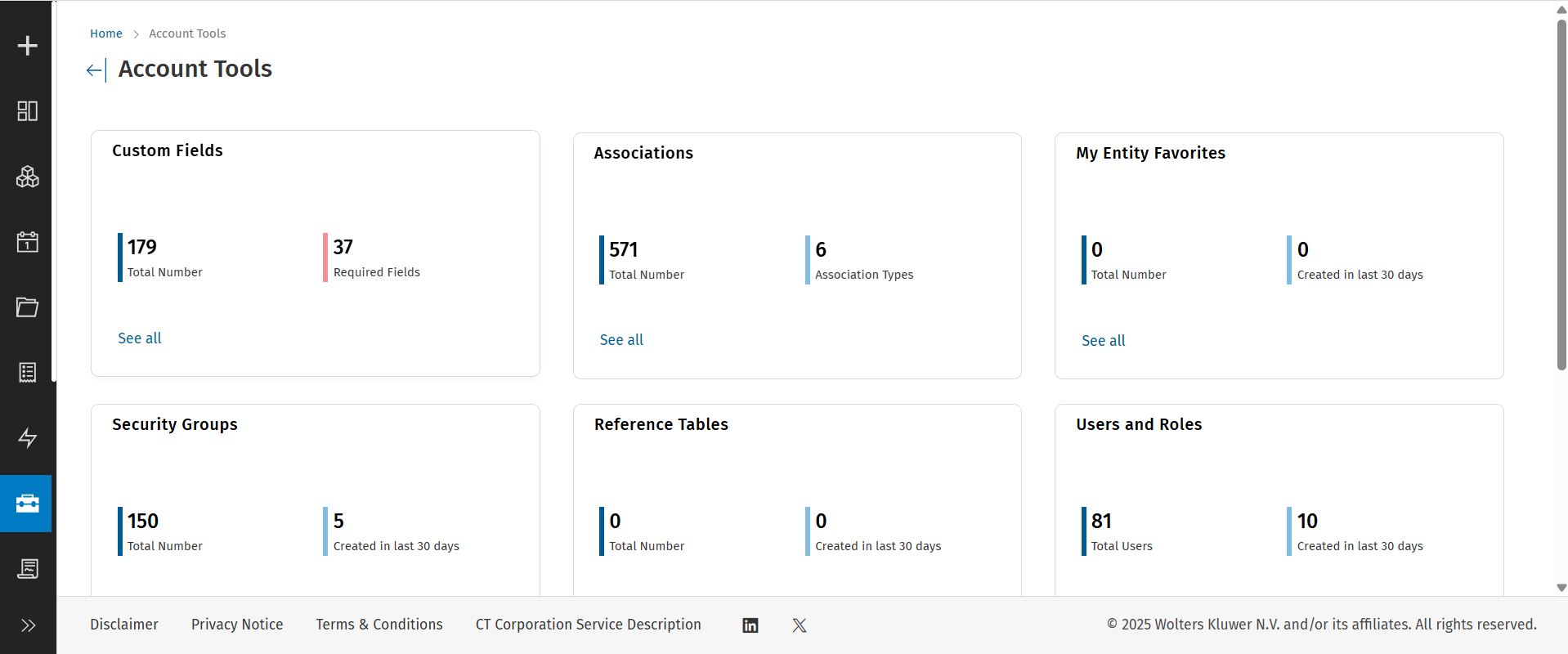This screenshot has width=1568, height=654.
Task: Click the Custom Fields card title
Action: tap(168, 150)
